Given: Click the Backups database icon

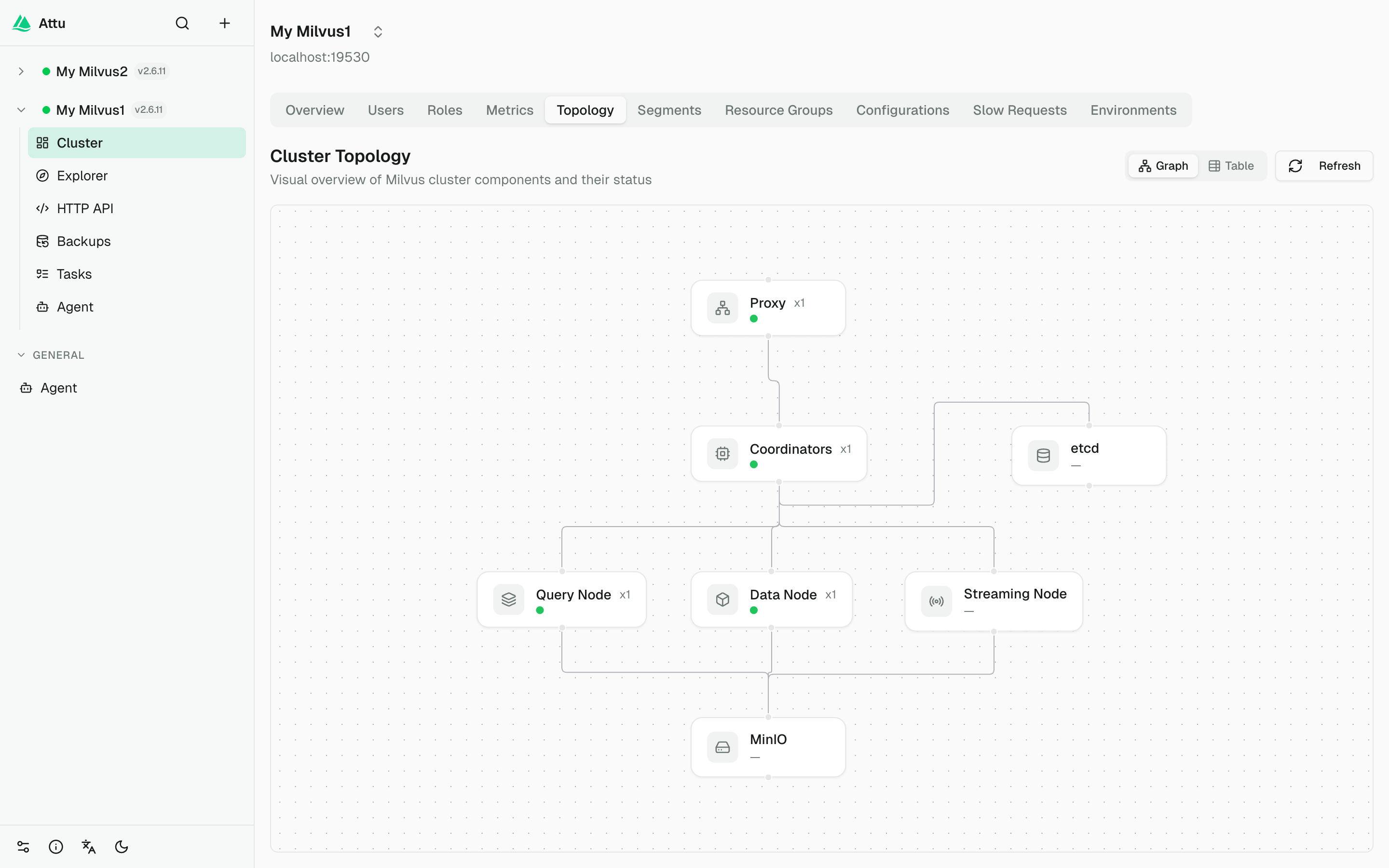Looking at the screenshot, I should pyautogui.click(x=42, y=241).
